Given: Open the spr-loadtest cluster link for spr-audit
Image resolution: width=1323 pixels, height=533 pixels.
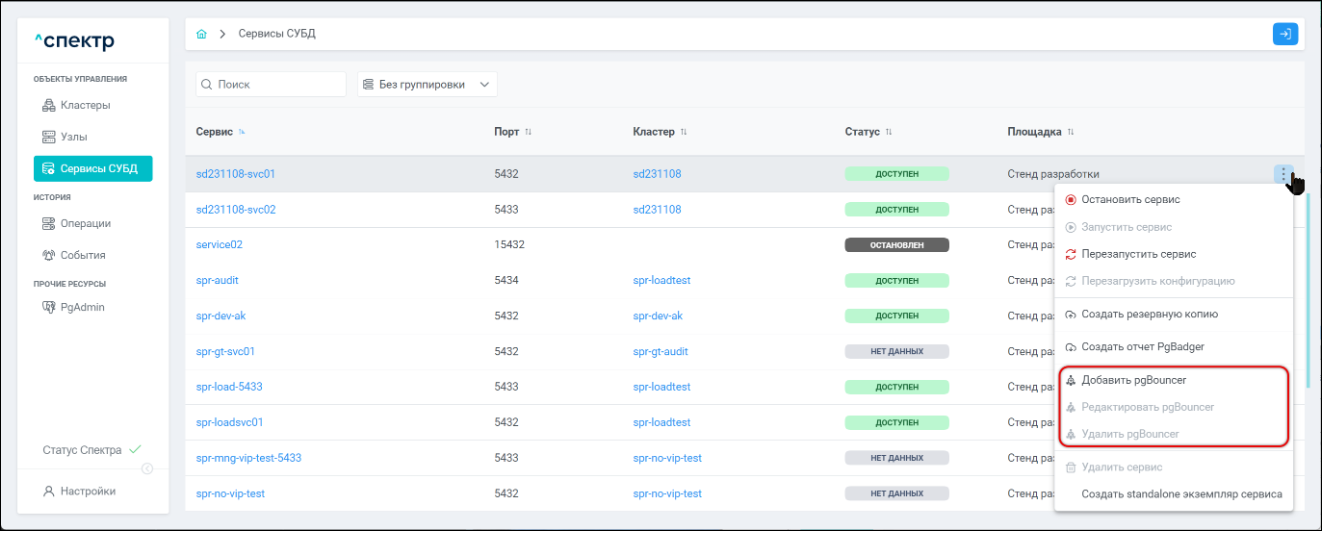Looking at the screenshot, I should click(661, 281).
